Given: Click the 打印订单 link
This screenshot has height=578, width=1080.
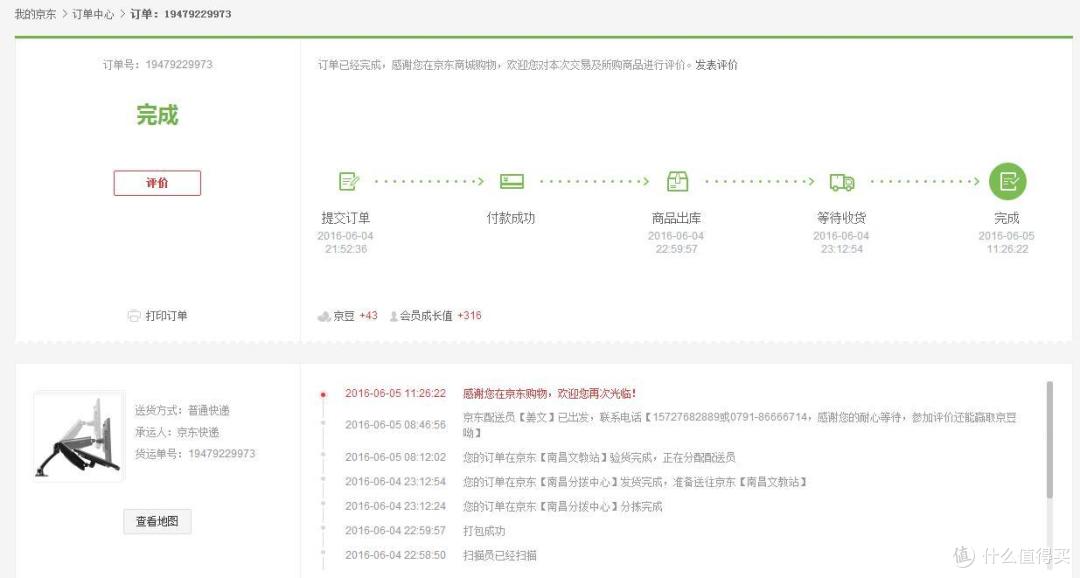Looking at the screenshot, I should click(x=166, y=316).
